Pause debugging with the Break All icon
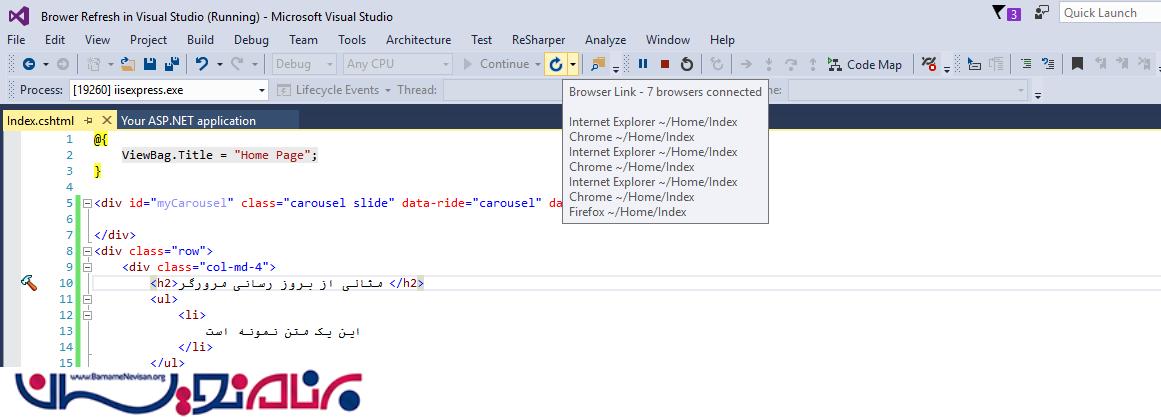1161x417 pixels. click(643, 64)
